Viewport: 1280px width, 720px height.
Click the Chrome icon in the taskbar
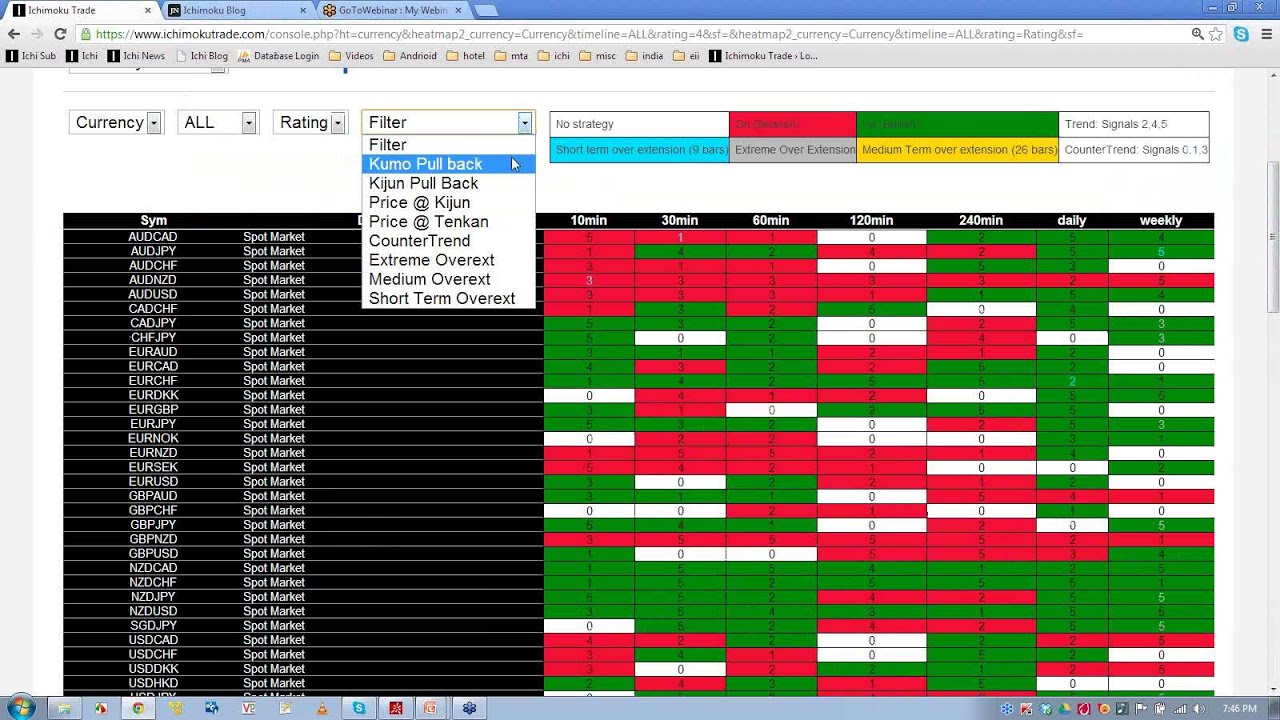coord(138,708)
